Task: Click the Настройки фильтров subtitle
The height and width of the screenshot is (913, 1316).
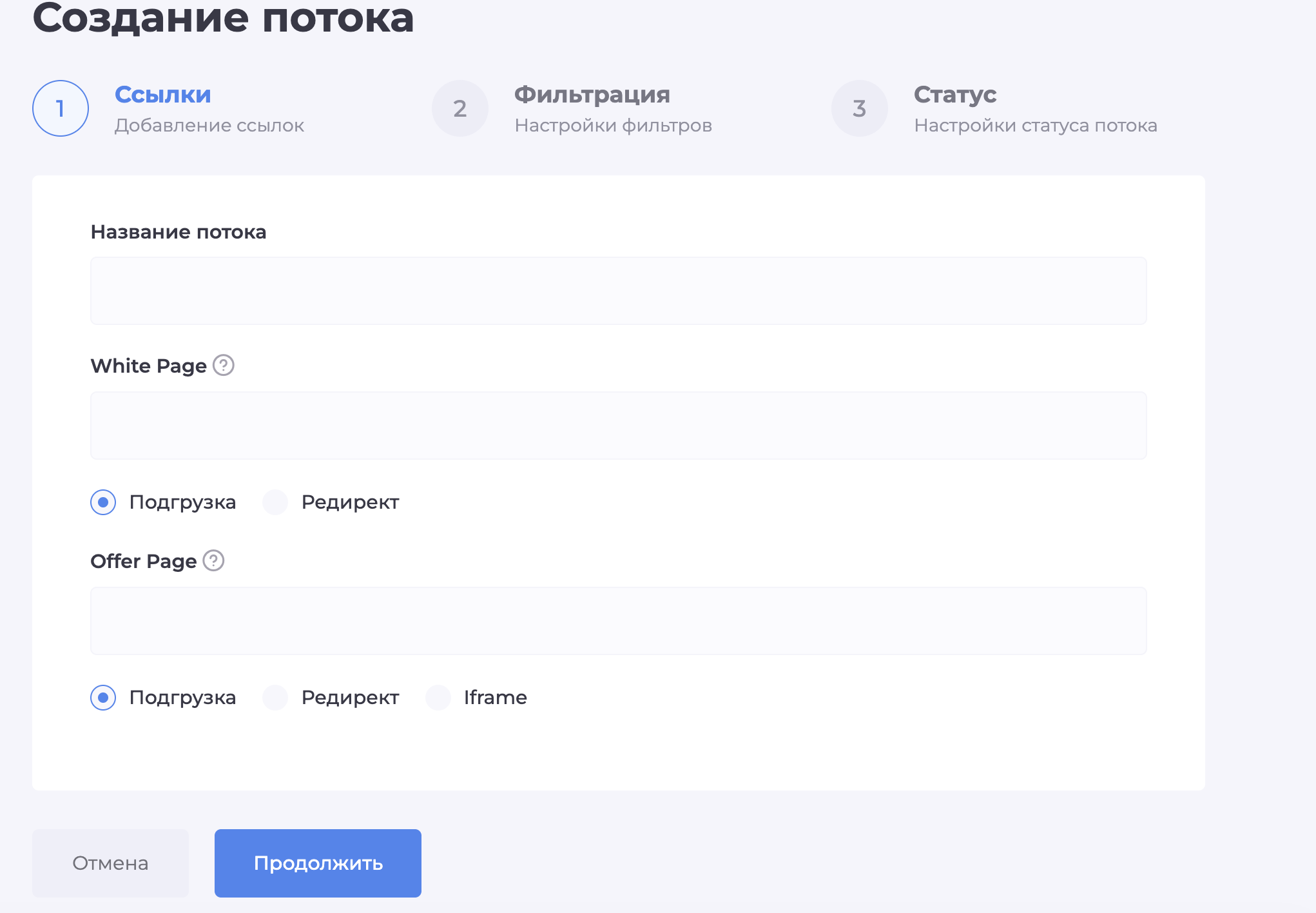Action: point(613,125)
